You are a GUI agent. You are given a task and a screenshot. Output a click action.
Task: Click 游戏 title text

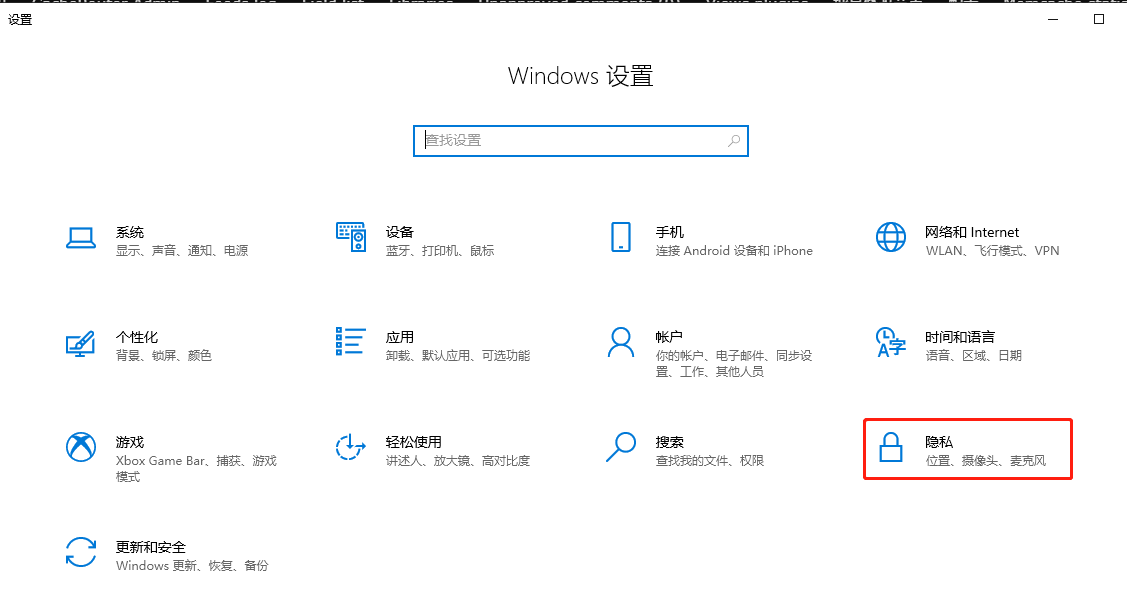pyautogui.click(x=130, y=442)
